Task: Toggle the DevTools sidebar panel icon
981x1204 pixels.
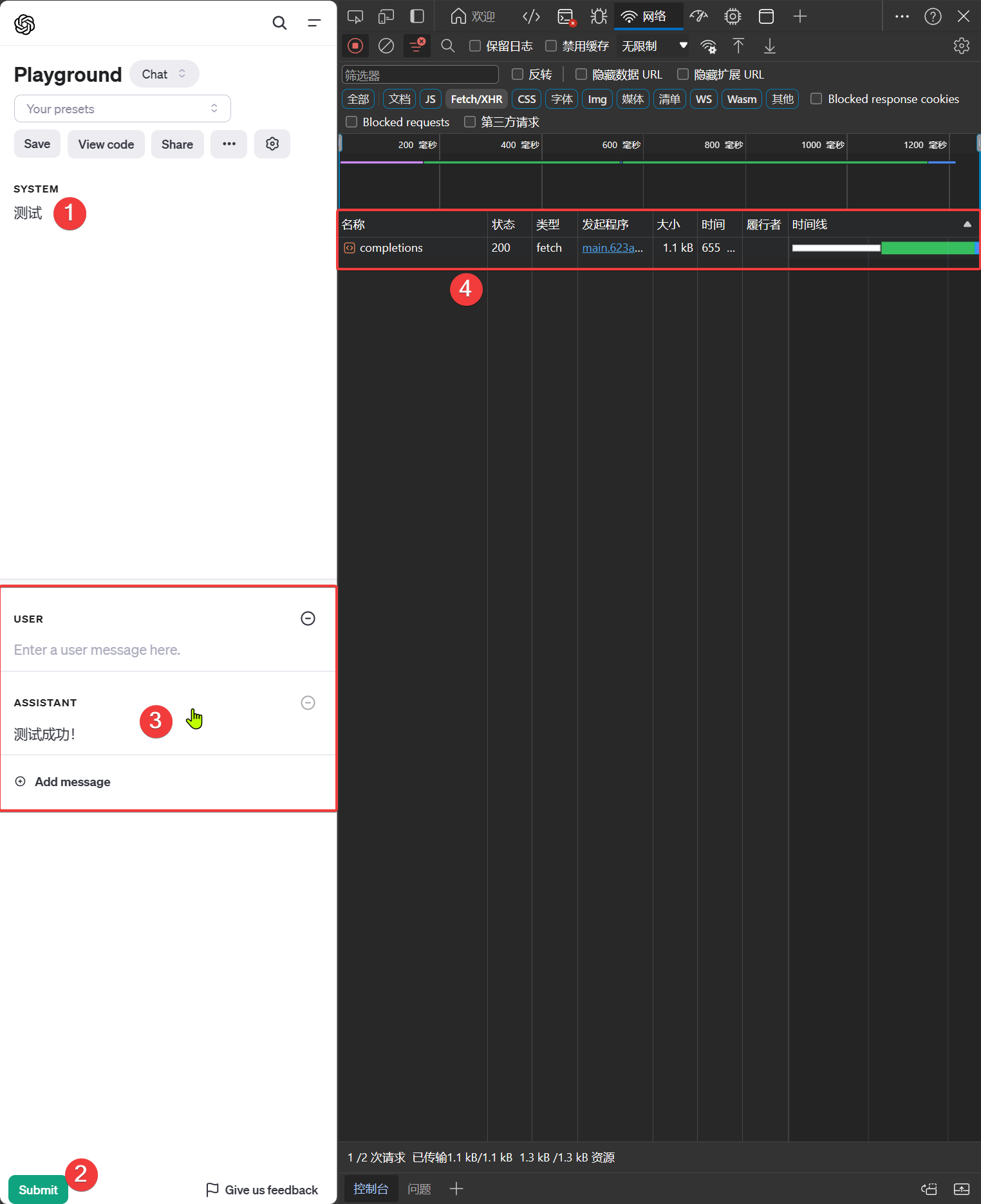Action: coord(417,17)
